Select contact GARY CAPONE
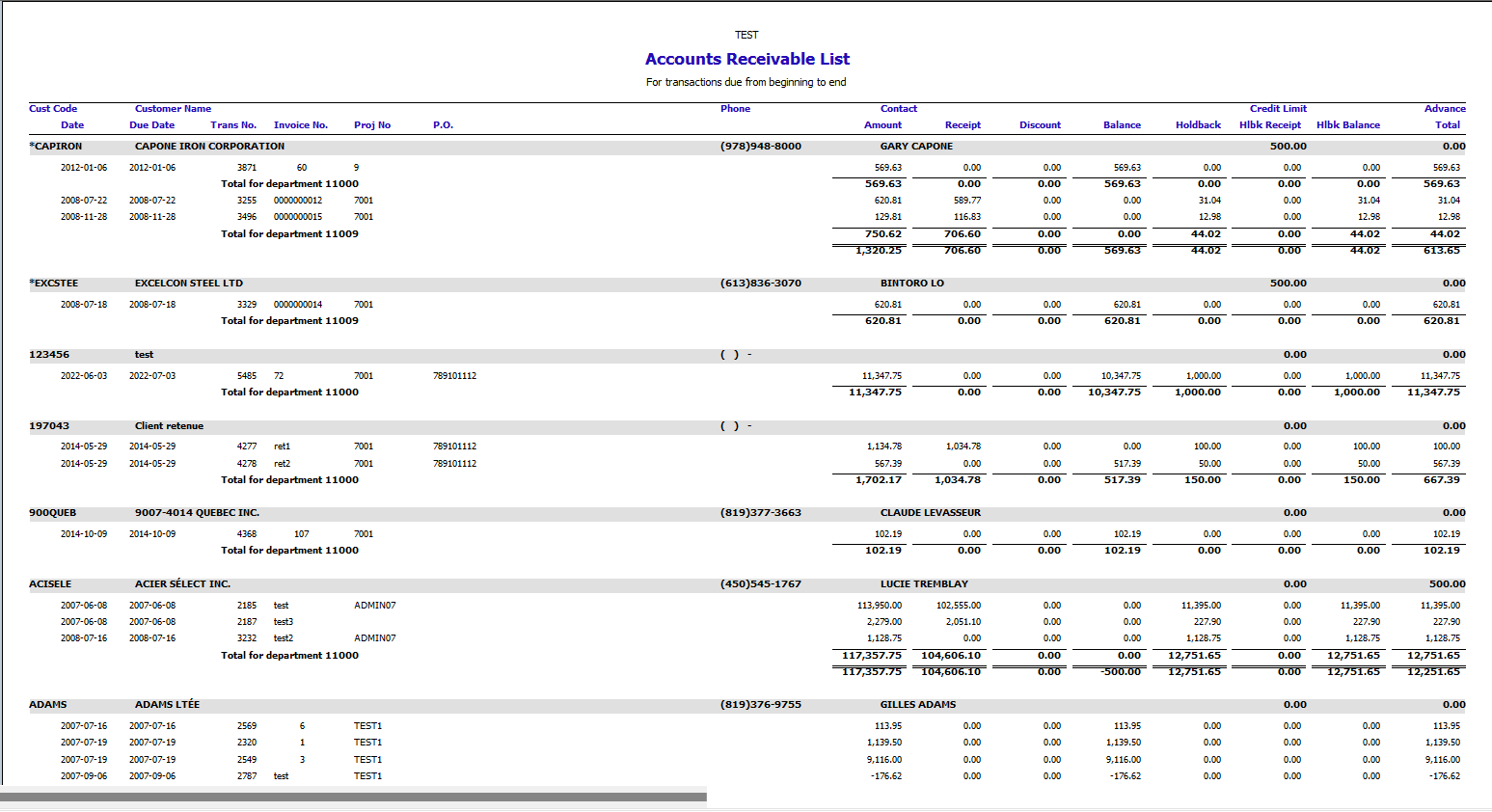 point(916,147)
